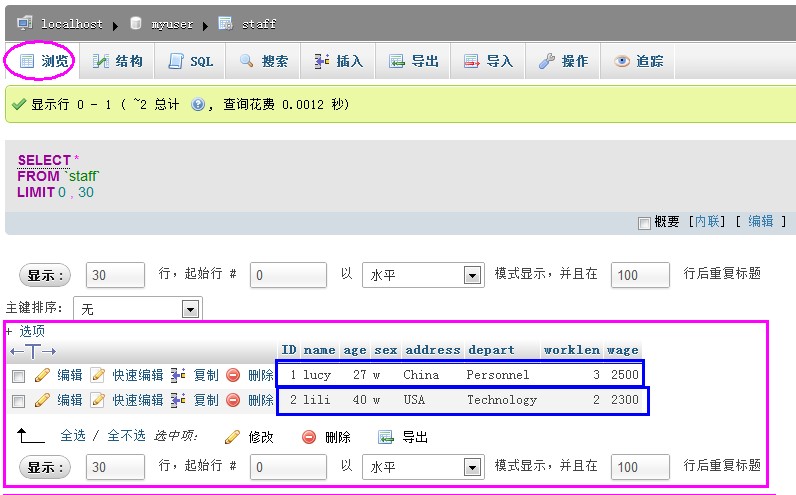Click the lower repeat headers field showing 100
The image size is (796, 495).
pyautogui.click(x=640, y=467)
